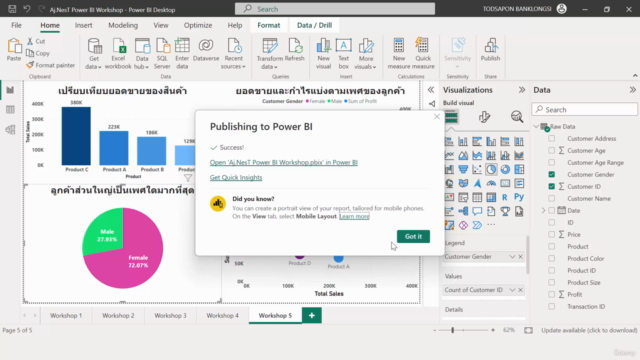The width and height of the screenshot is (640, 360).
Task: Open the File menu
Action: [16, 25]
